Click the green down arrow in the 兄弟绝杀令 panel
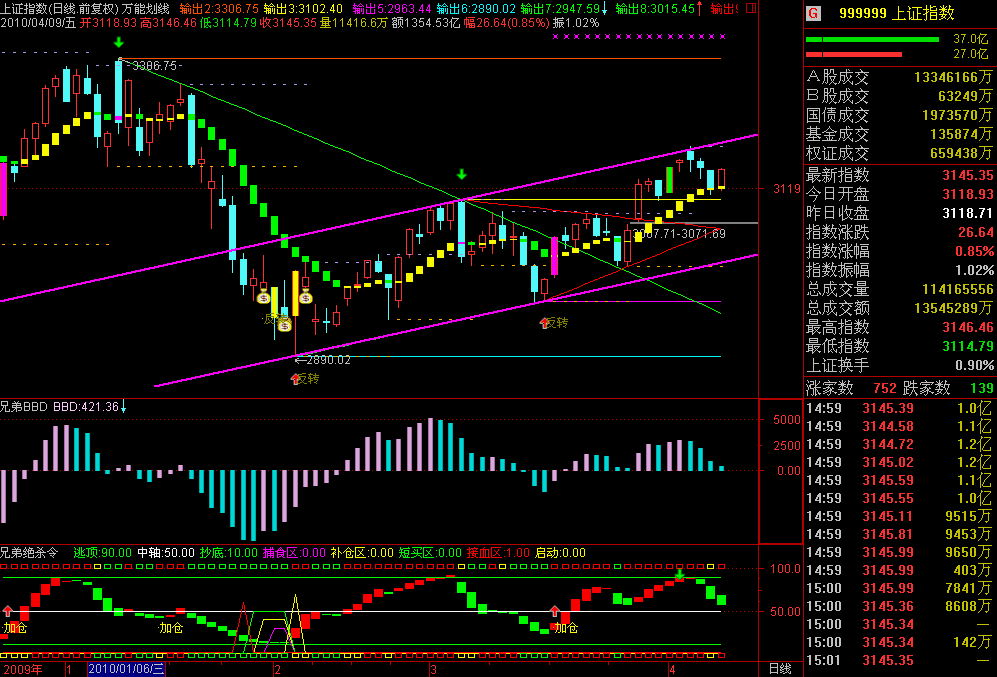Screen dimensions: 997x677 coord(680,575)
